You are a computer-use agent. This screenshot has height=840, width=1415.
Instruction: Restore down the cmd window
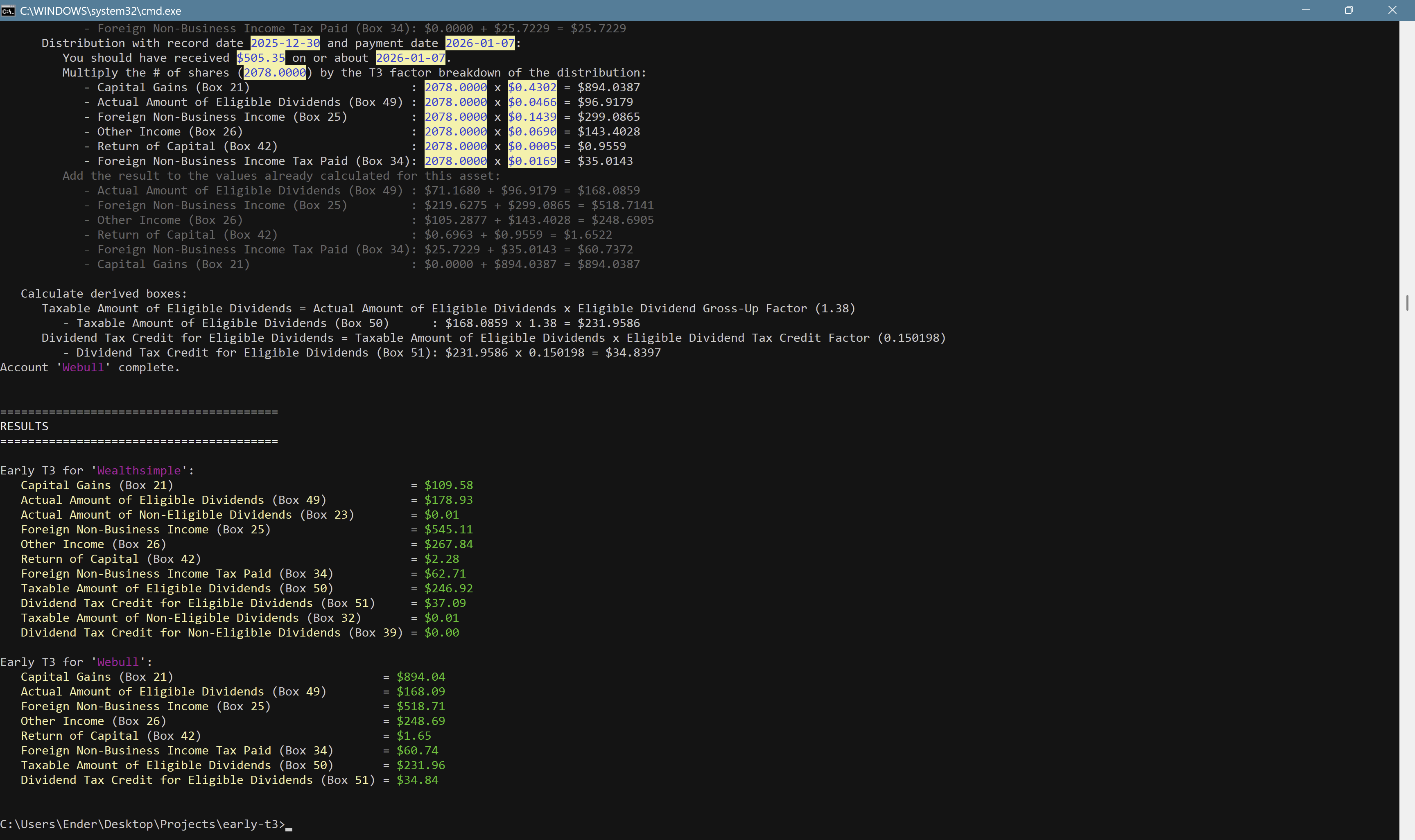[x=1349, y=10]
